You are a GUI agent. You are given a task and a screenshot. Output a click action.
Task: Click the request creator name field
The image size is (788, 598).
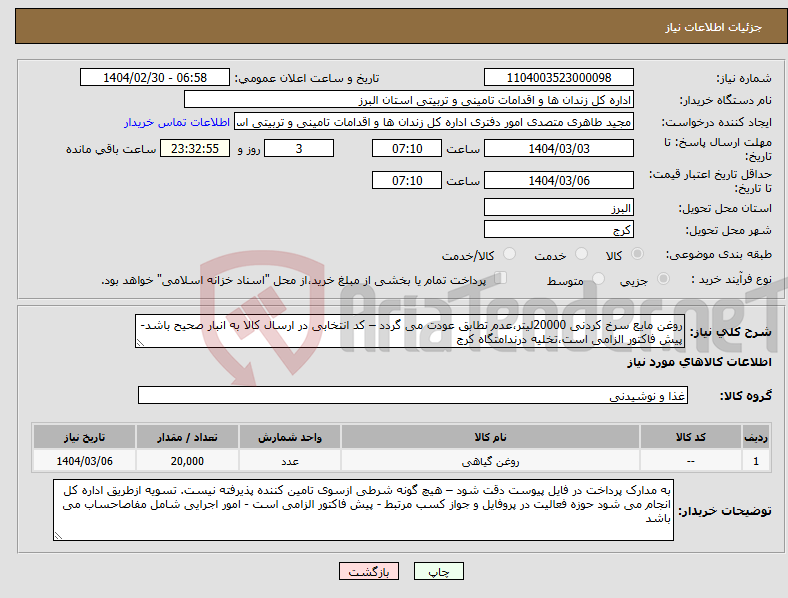coord(434,122)
